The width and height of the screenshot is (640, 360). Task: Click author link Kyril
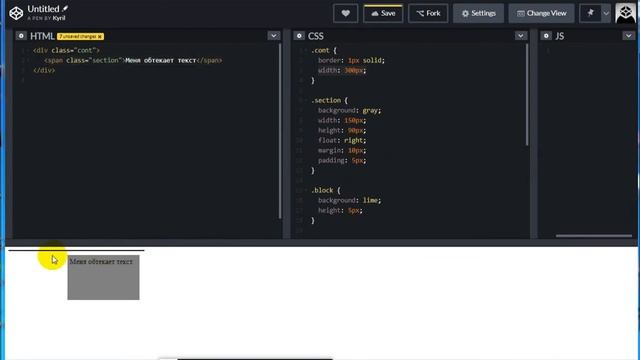[x=59, y=18]
